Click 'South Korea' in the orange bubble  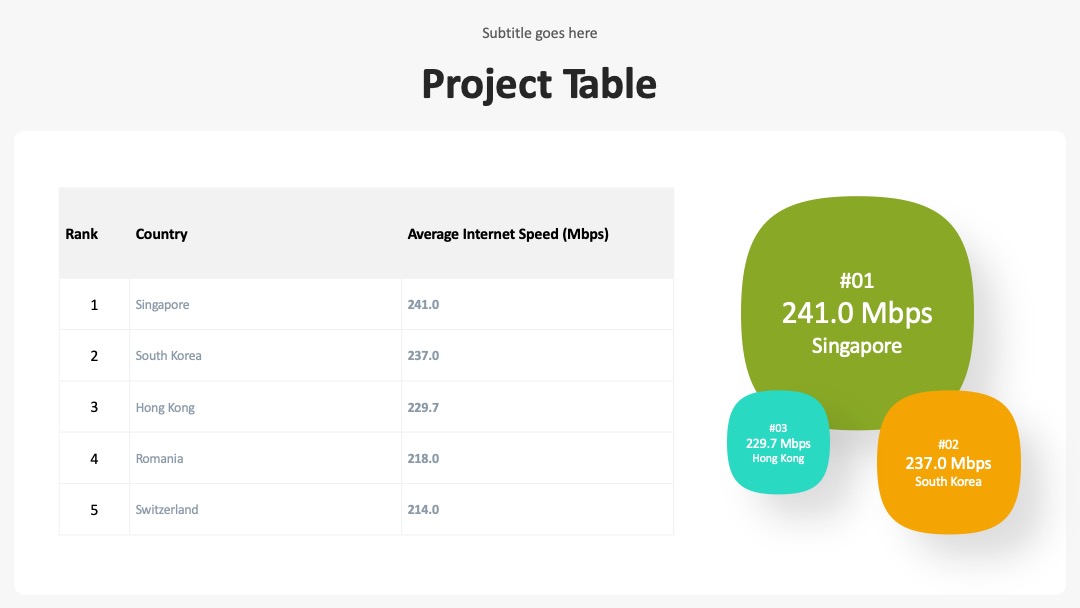coord(948,482)
